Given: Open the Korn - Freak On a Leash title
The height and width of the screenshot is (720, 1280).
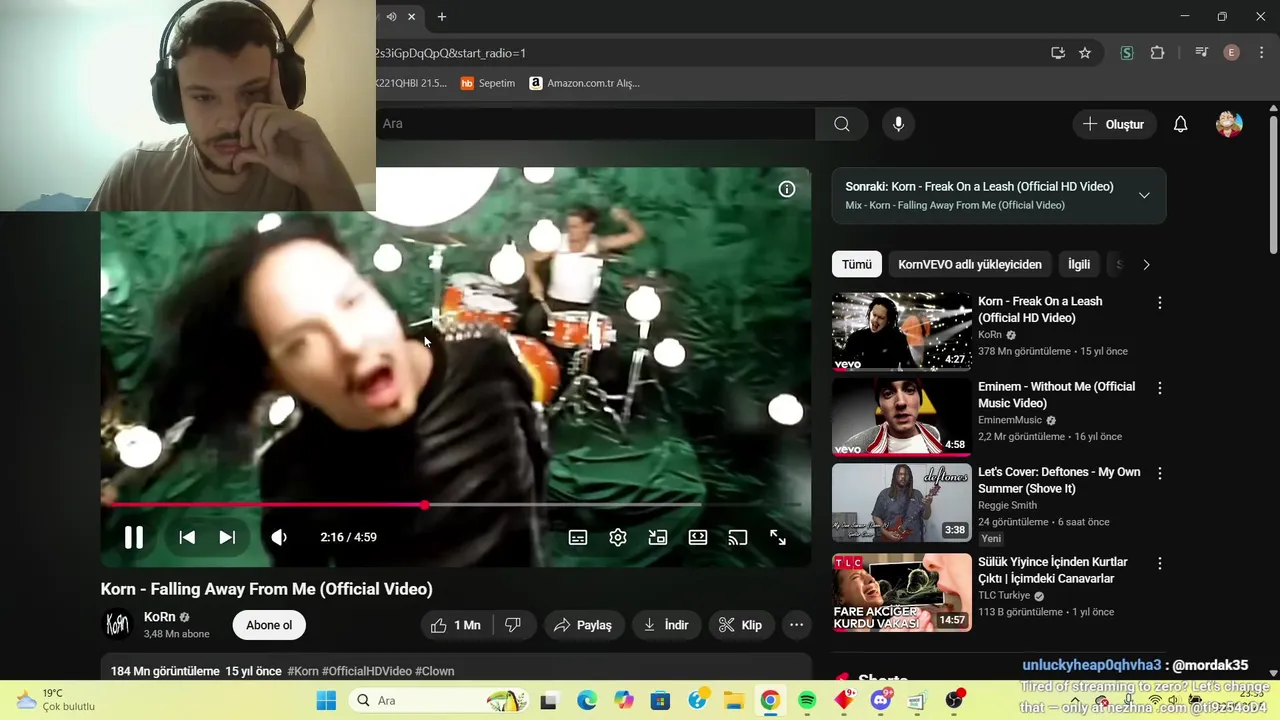Looking at the screenshot, I should coord(1040,309).
